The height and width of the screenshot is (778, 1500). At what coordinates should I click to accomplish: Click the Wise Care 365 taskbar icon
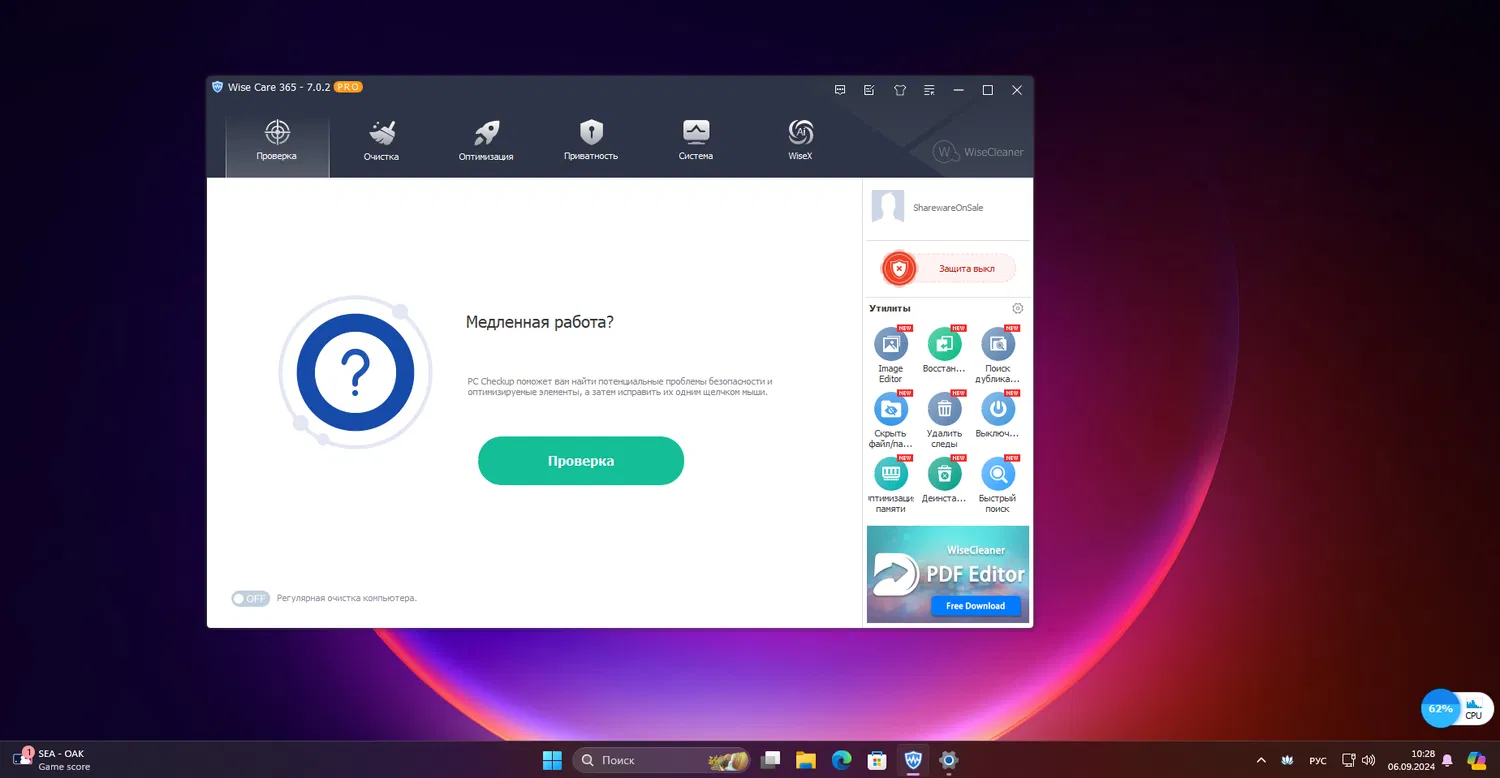pos(913,760)
